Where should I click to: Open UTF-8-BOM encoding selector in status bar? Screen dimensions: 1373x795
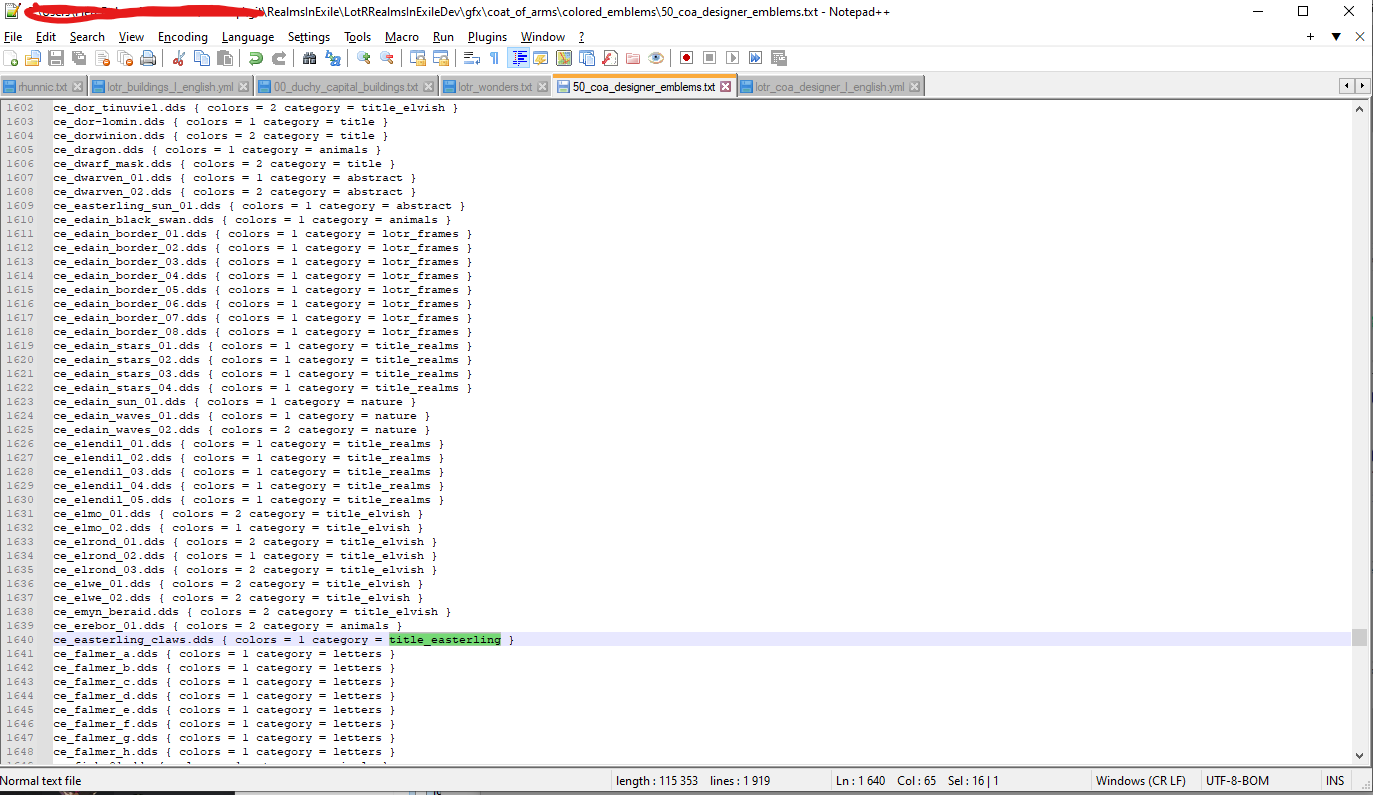click(1237, 781)
